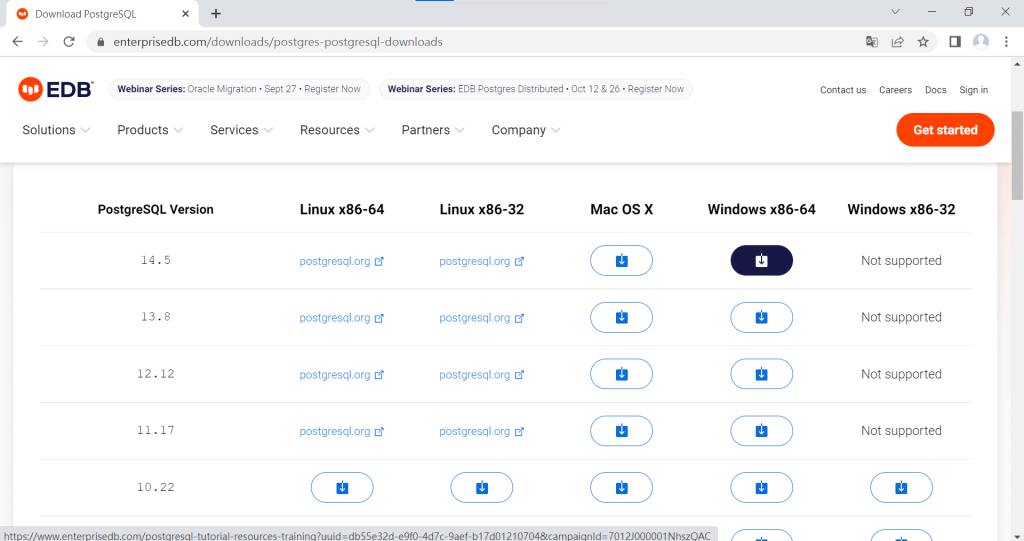Open postgresql.org link for 12.12 Linux x86-32

(x=481, y=375)
